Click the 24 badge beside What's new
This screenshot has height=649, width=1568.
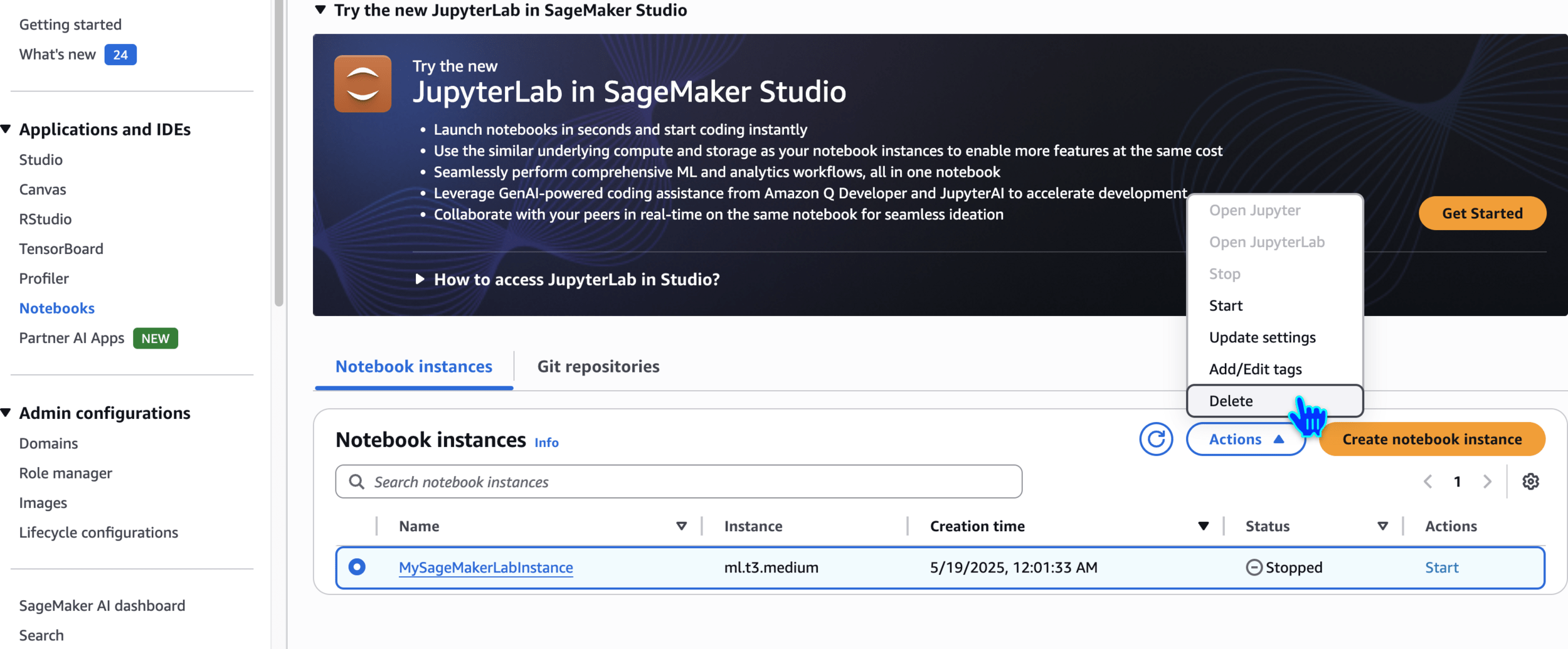120,55
